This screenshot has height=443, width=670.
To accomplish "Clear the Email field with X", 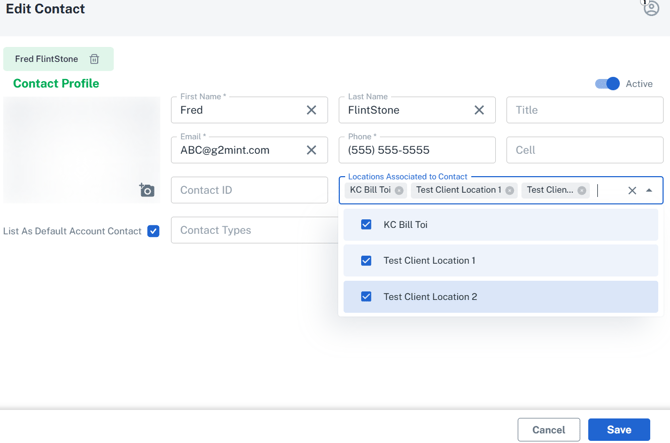I will pos(311,150).
